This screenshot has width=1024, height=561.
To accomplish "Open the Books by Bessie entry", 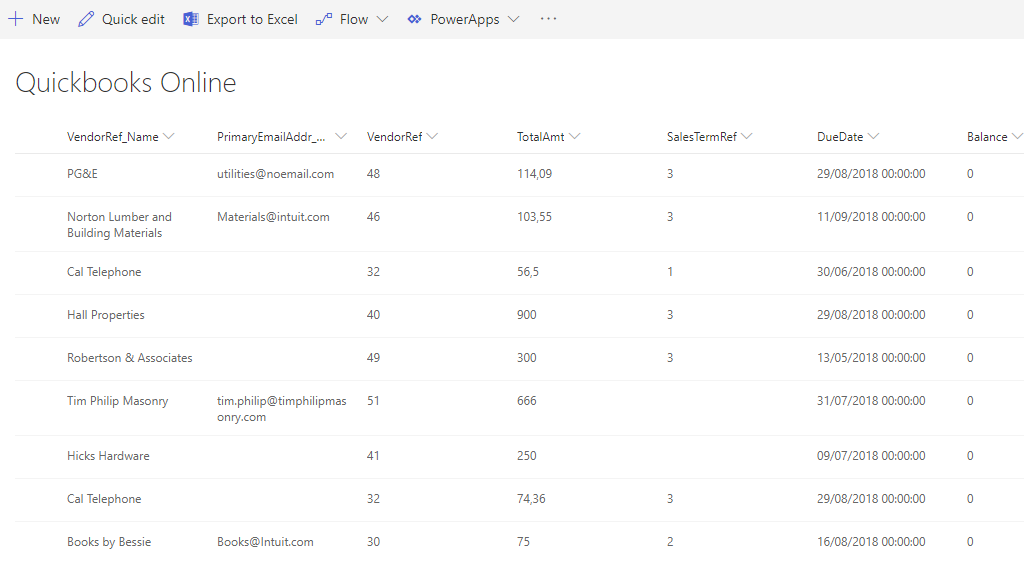I will click(108, 542).
